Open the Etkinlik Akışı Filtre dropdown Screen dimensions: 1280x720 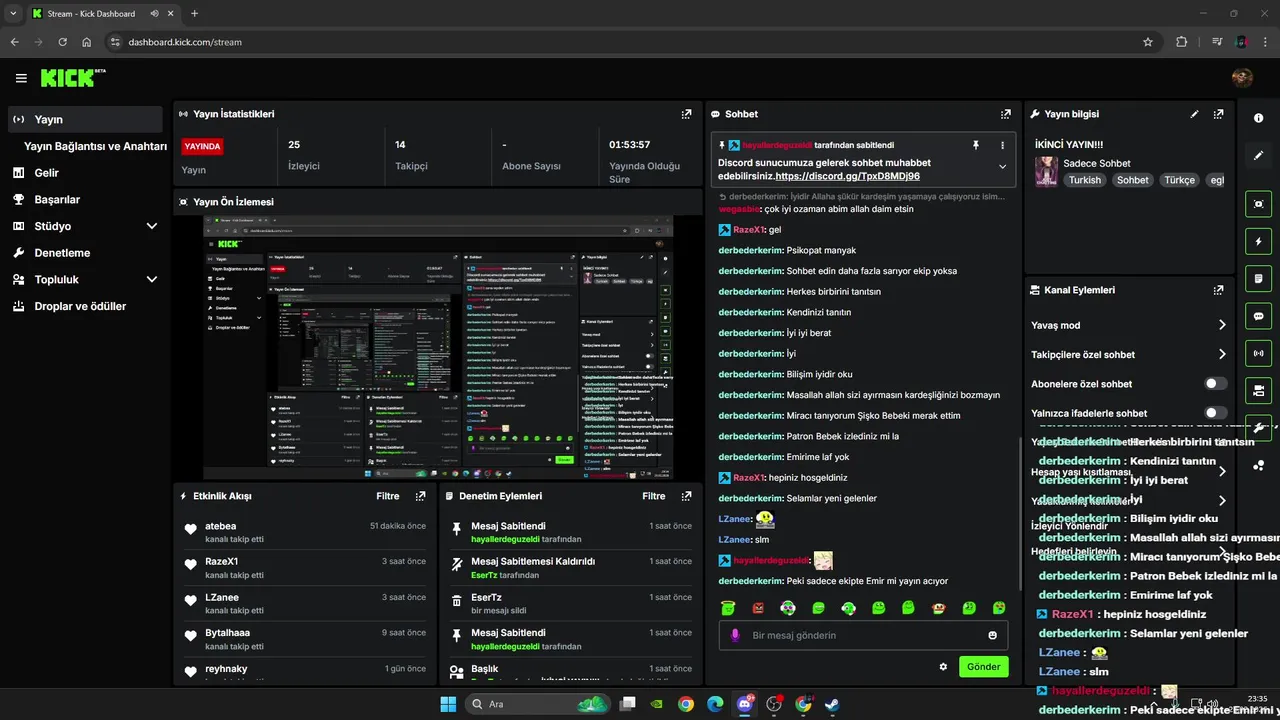tap(388, 496)
